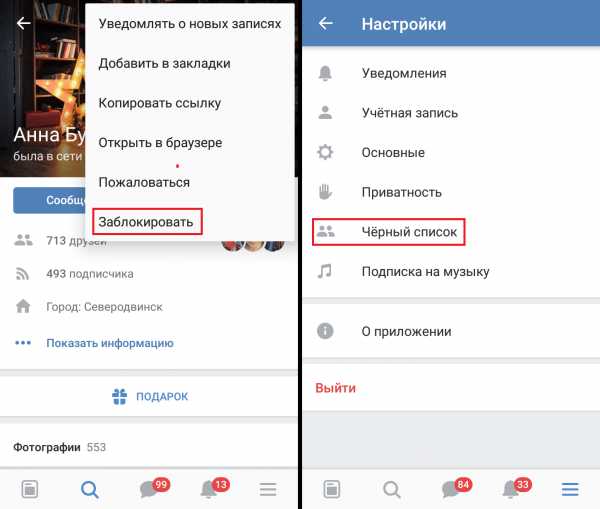Tap the search magnifier in left bottom bar
The image size is (600, 509).
tap(90, 489)
